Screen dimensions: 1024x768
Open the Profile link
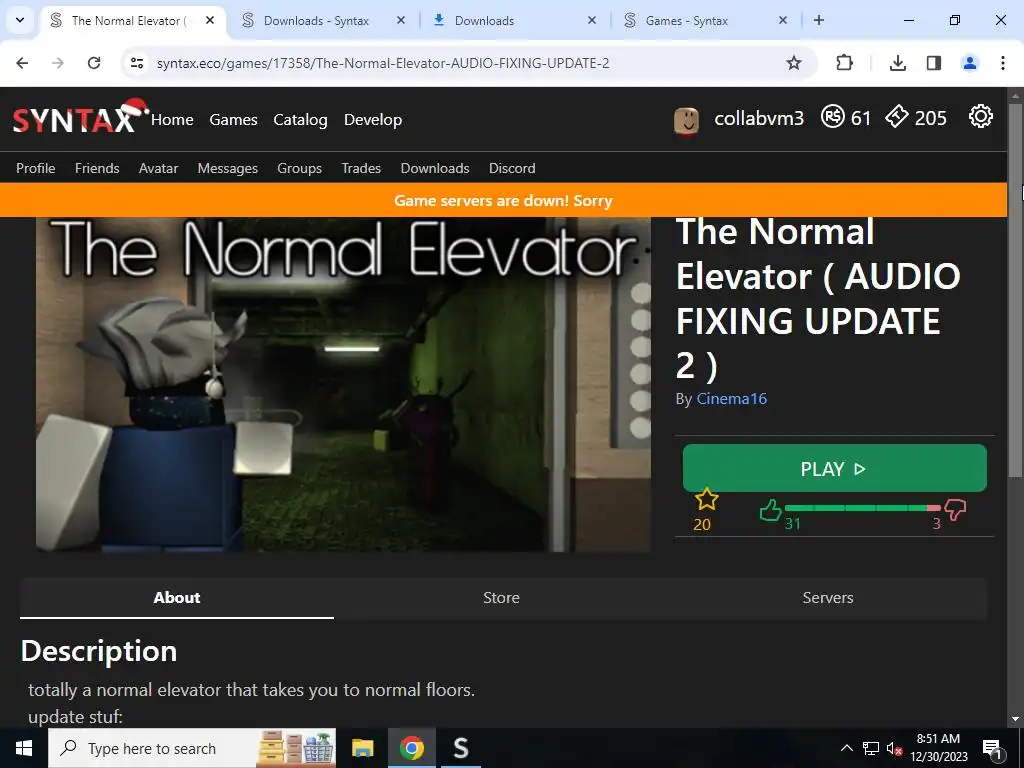click(x=35, y=168)
